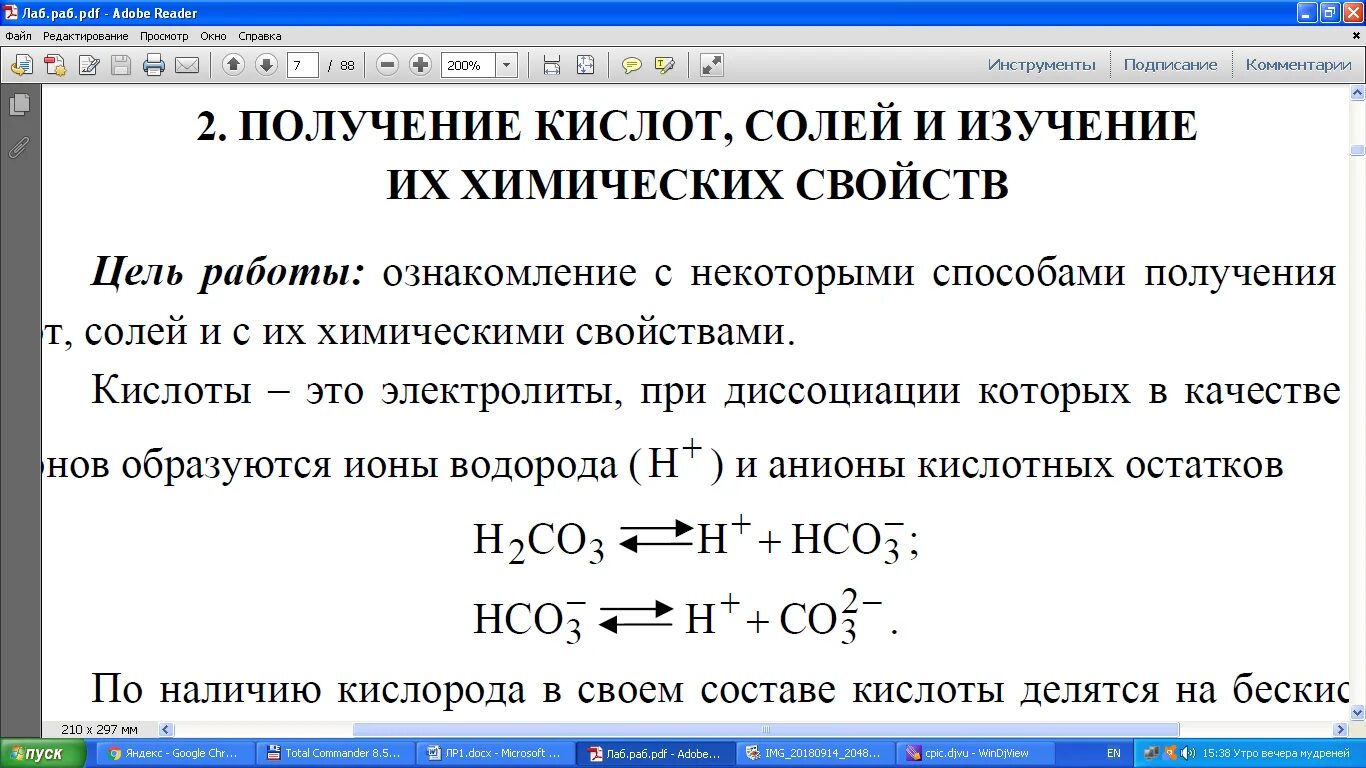Open the Файл menu
The width and height of the screenshot is (1366, 768).
click(18, 36)
